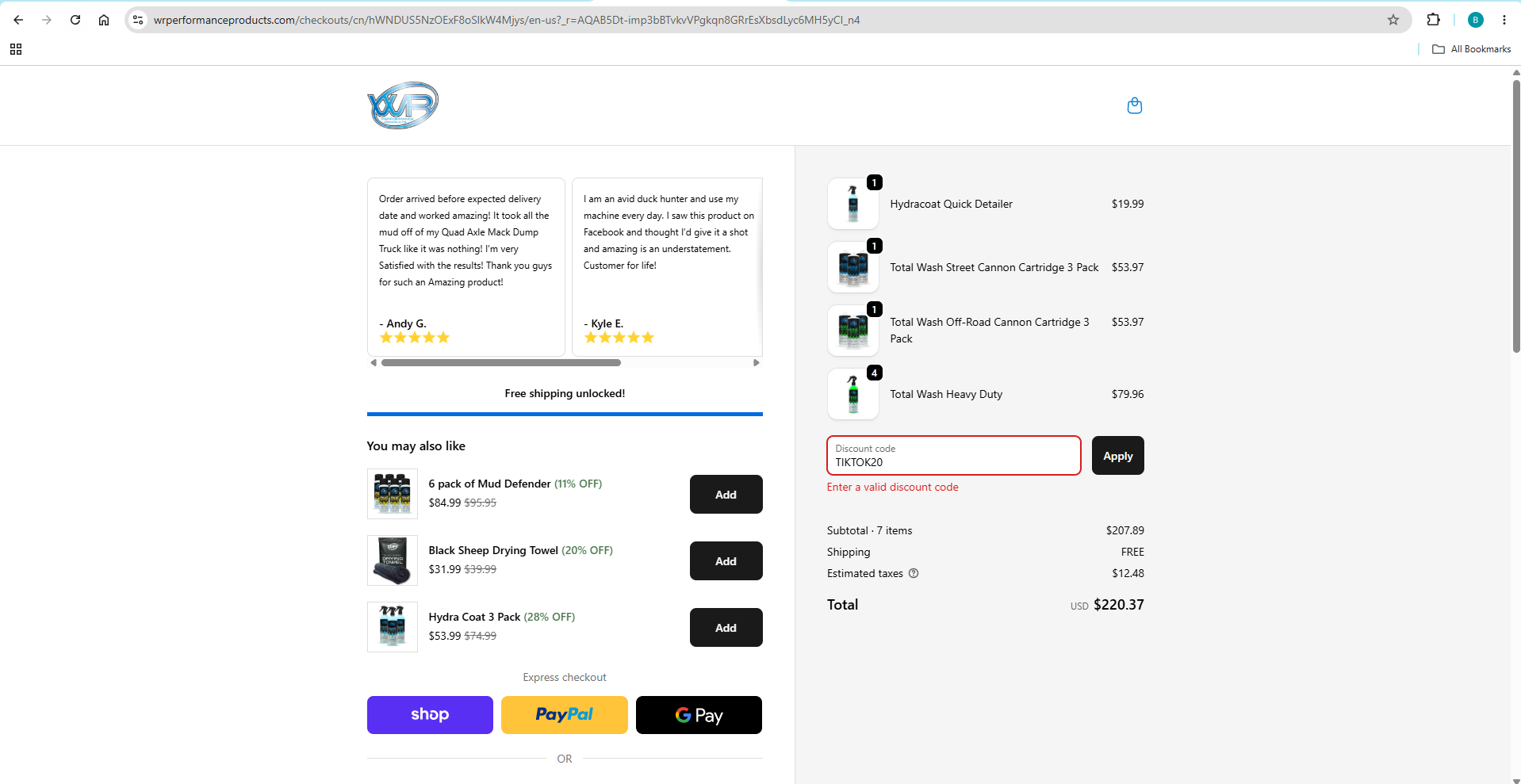
Task: Click the reviews carousel scrollbar thumb
Action: tap(501, 362)
